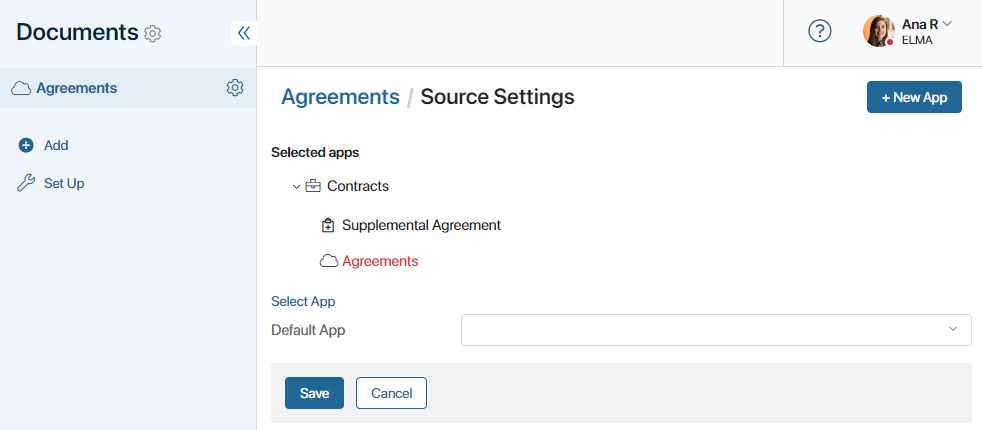Select red Agreements tree item
982x430 pixels.
point(380,261)
